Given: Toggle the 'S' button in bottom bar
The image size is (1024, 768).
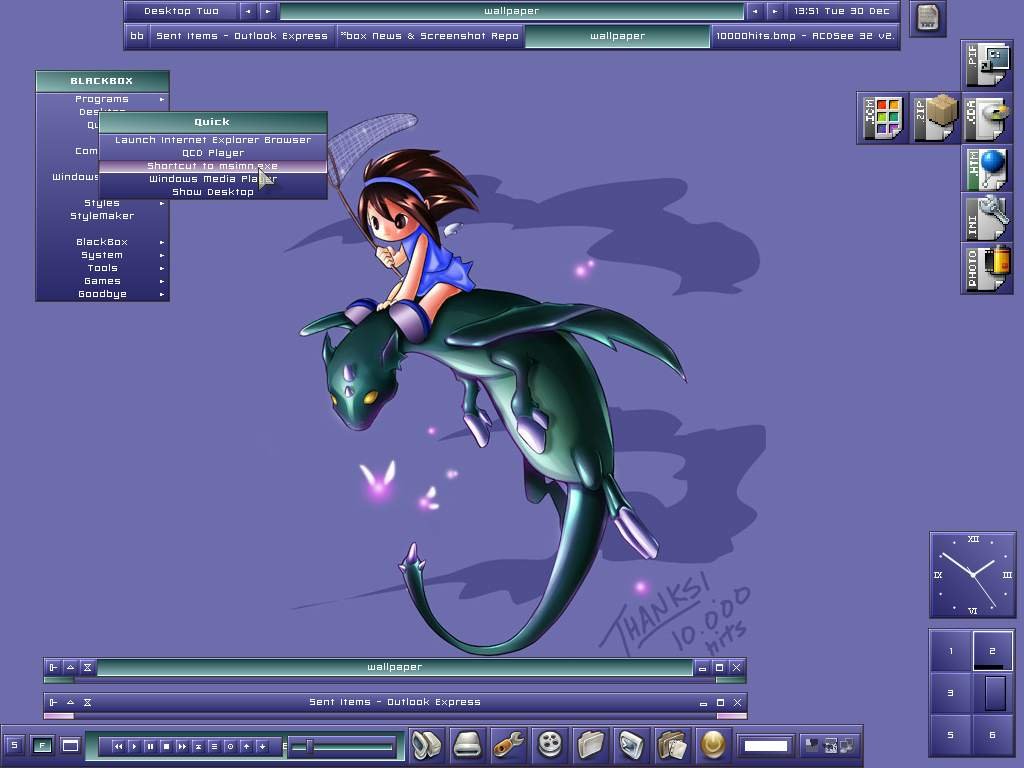Looking at the screenshot, I should click(x=14, y=745).
